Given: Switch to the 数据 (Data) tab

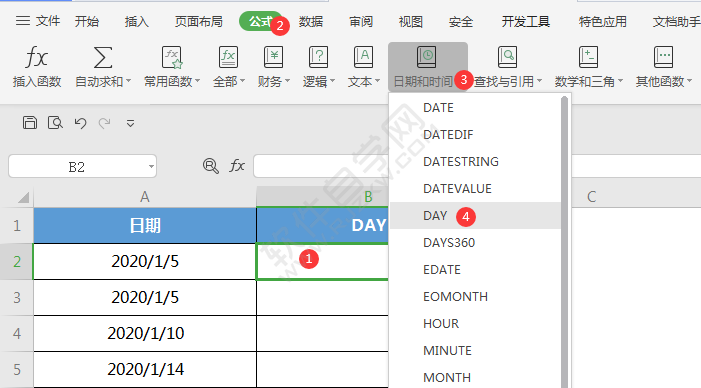Looking at the screenshot, I should [311, 21].
